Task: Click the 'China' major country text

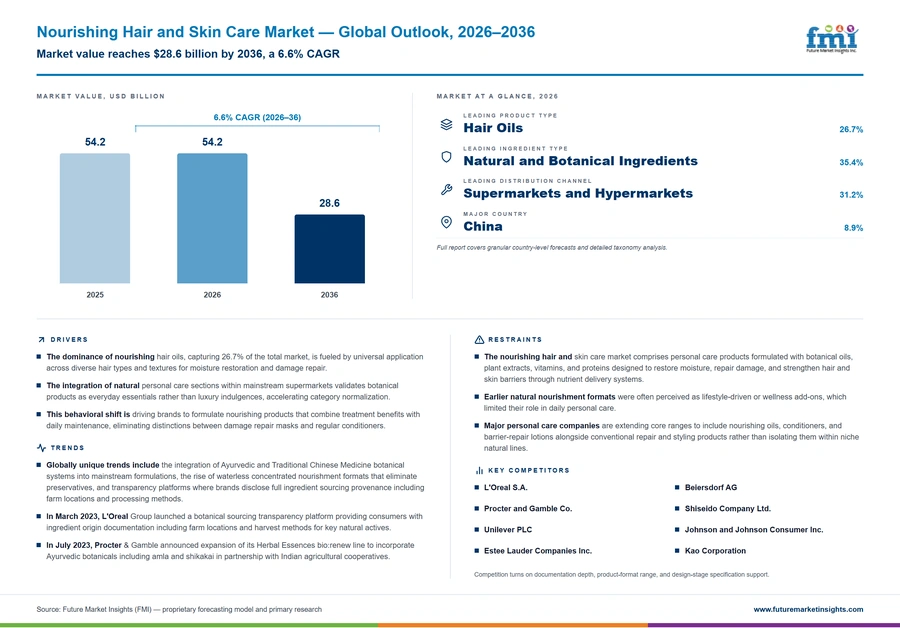Action: click(x=483, y=226)
